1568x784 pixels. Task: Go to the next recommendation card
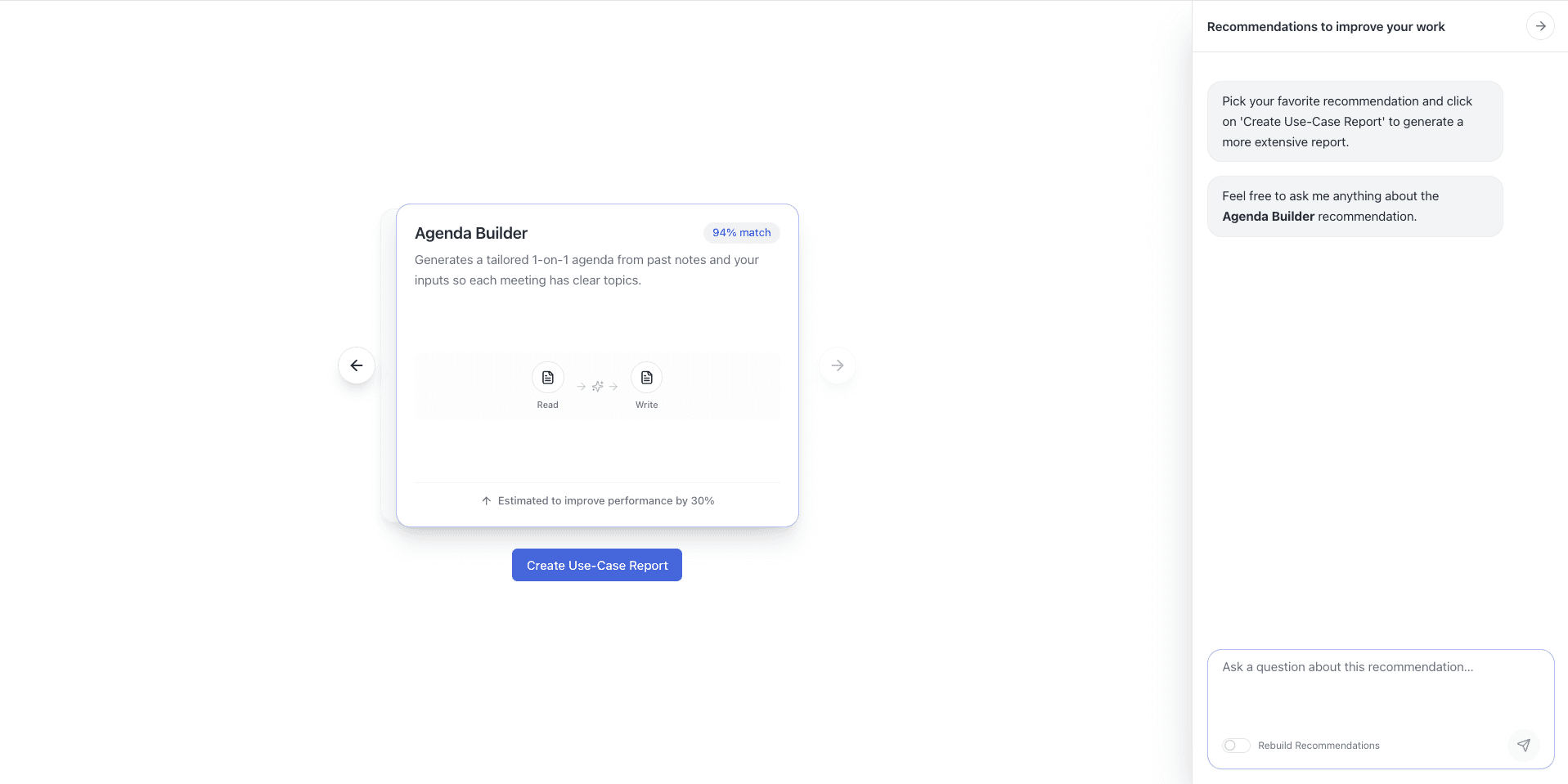point(838,365)
